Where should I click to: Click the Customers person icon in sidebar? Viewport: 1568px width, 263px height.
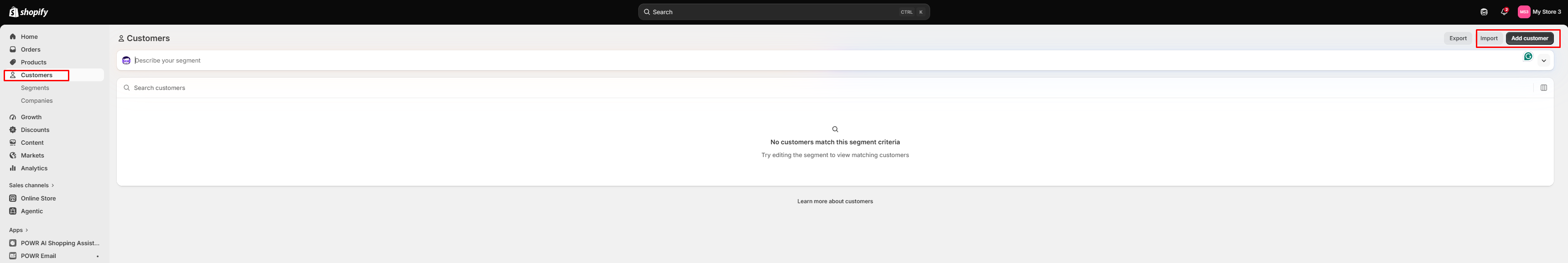pos(13,75)
